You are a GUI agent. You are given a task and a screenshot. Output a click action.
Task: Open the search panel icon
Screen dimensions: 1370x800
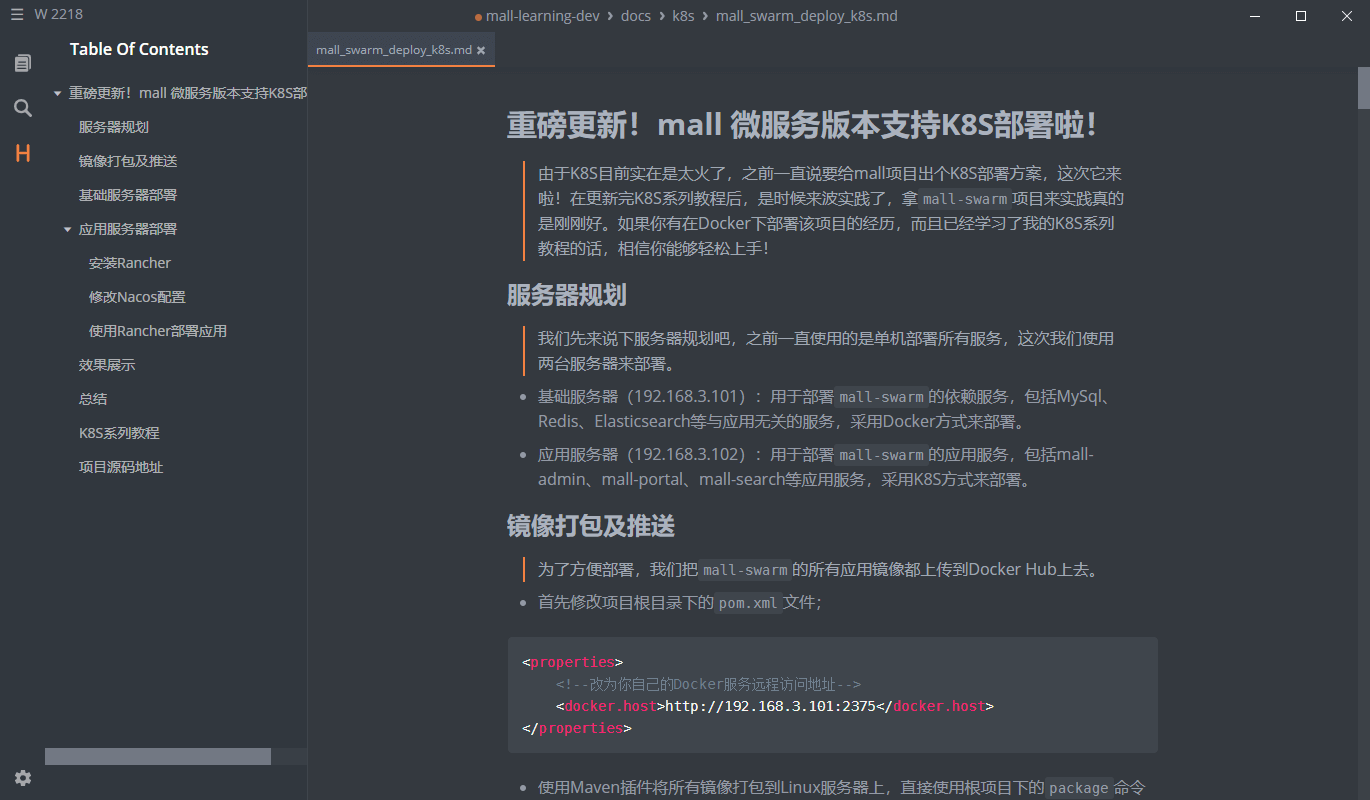coord(22,108)
